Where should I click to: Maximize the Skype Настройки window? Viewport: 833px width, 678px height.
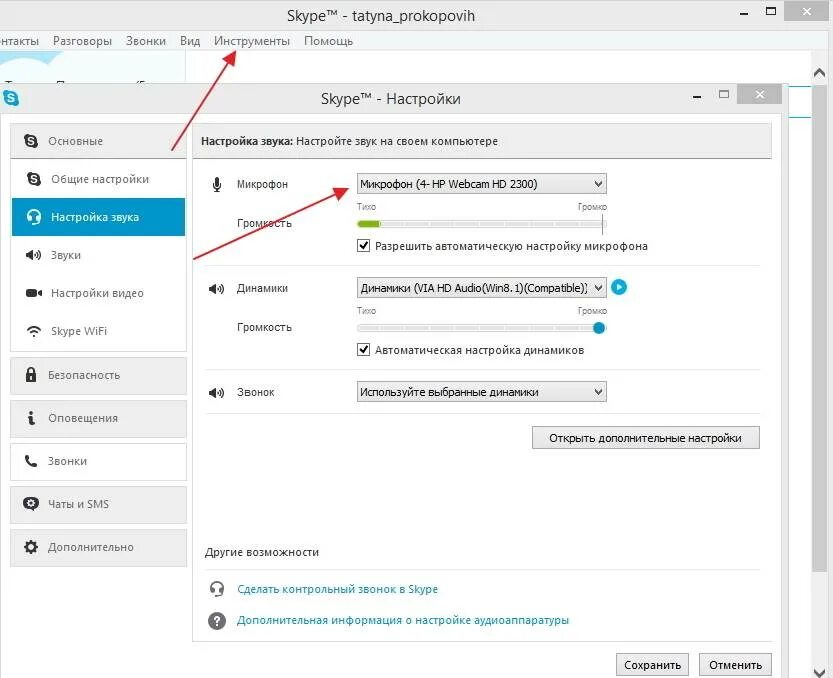tap(724, 95)
